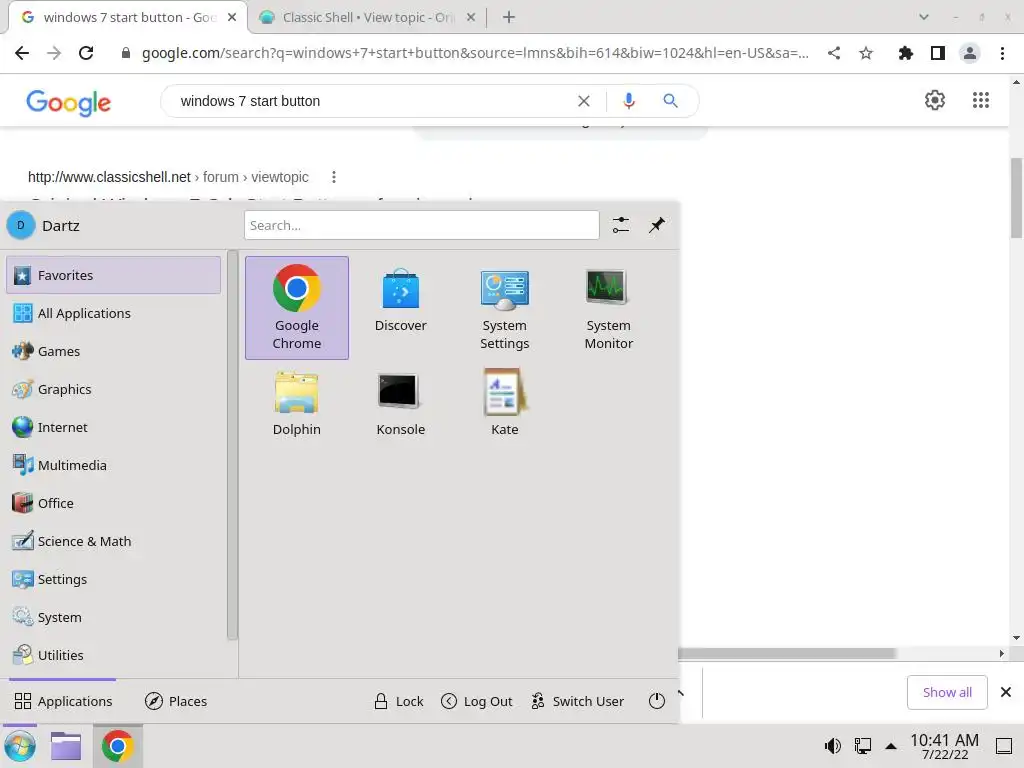The height and width of the screenshot is (768, 1024).
Task: Click Show all downloads button
Action: [x=947, y=692]
